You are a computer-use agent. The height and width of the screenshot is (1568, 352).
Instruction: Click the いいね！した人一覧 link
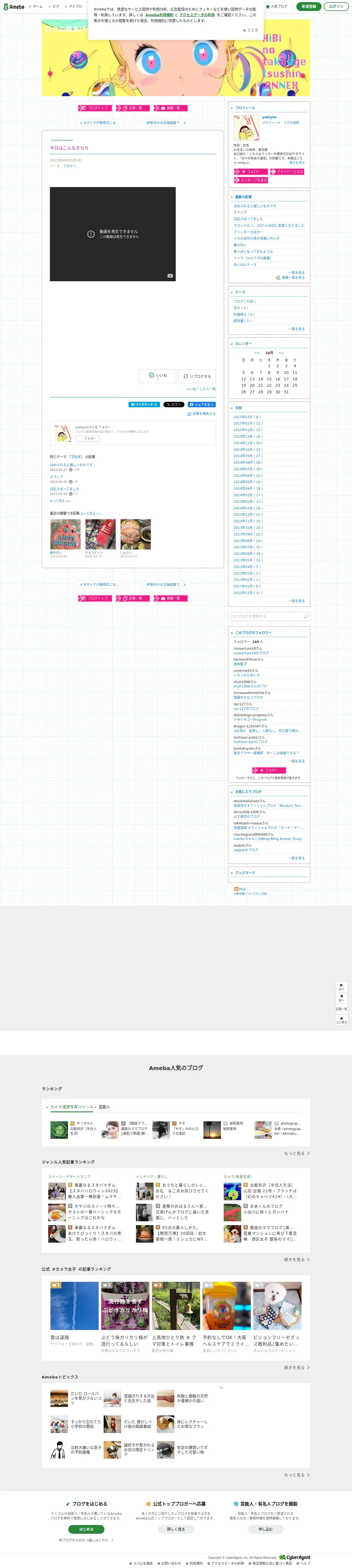(x=201, y=389)
